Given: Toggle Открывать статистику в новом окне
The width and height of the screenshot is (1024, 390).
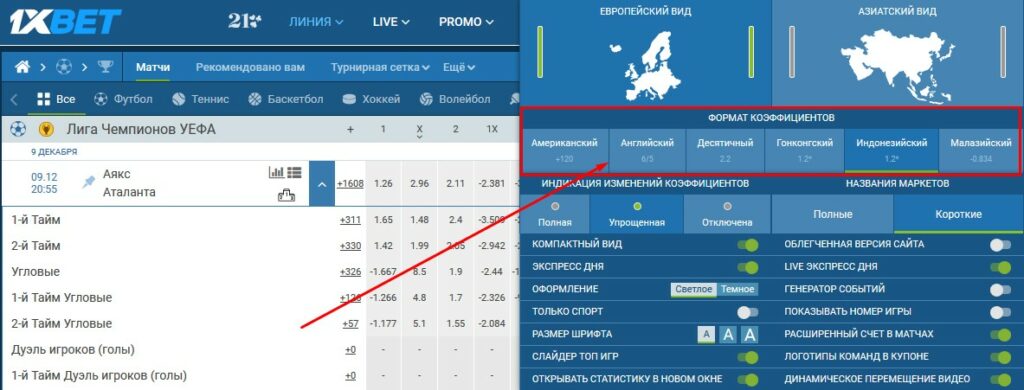Looking at the screenshot, I should coord(748,379).
